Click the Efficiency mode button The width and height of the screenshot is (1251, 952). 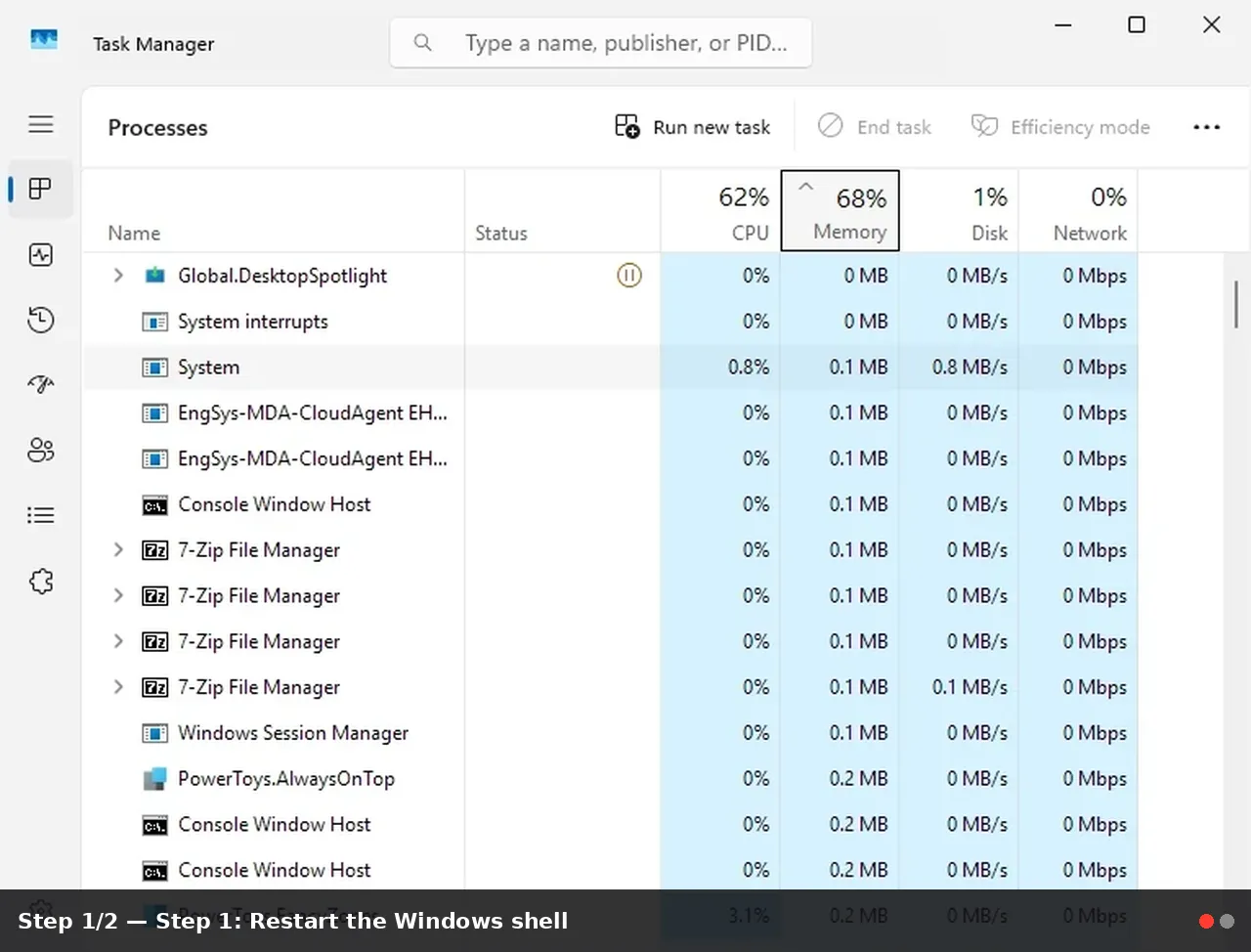coord(1060,127)
